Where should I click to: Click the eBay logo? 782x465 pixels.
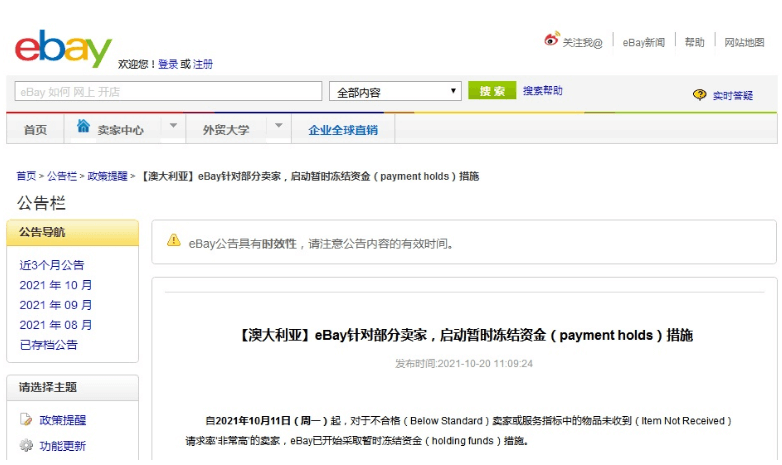pyautogui.click(x=63, y=48)
